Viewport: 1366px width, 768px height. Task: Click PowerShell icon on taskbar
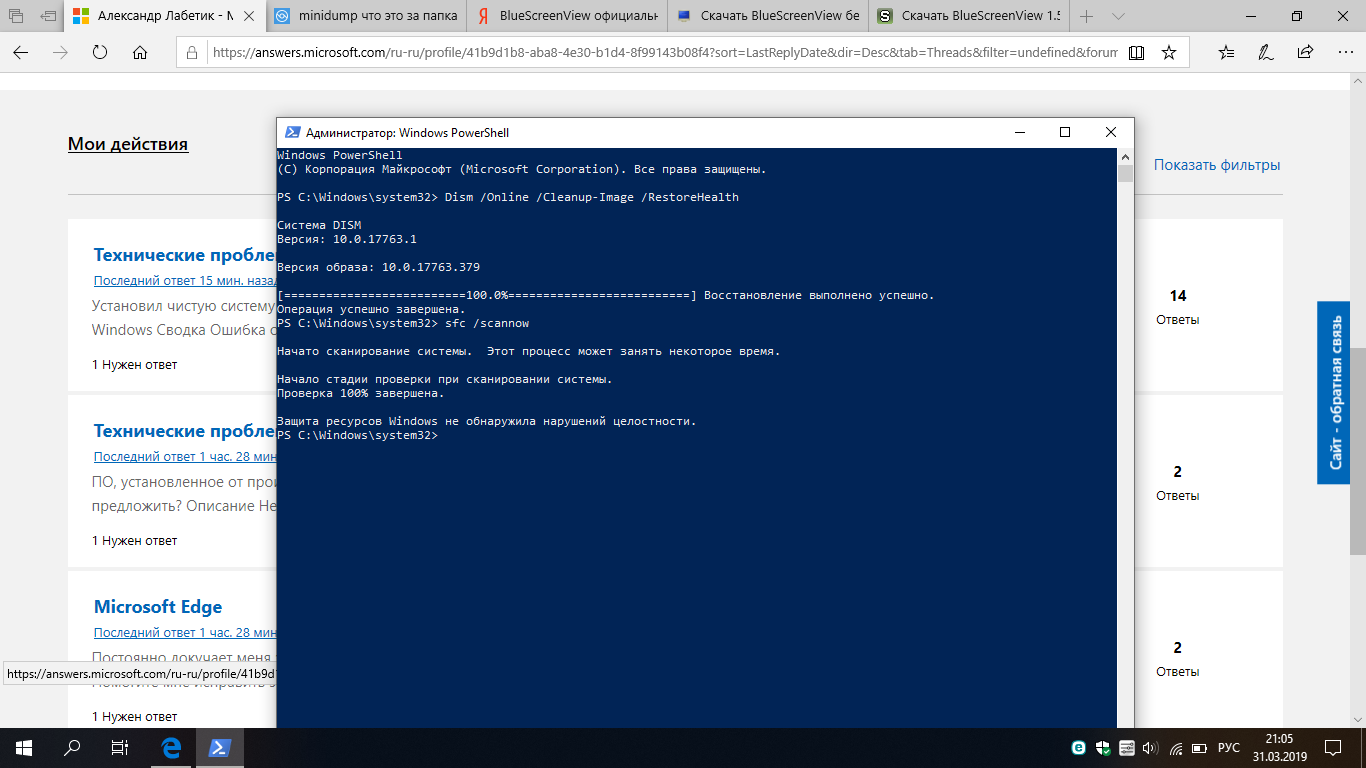coord(221,747)
